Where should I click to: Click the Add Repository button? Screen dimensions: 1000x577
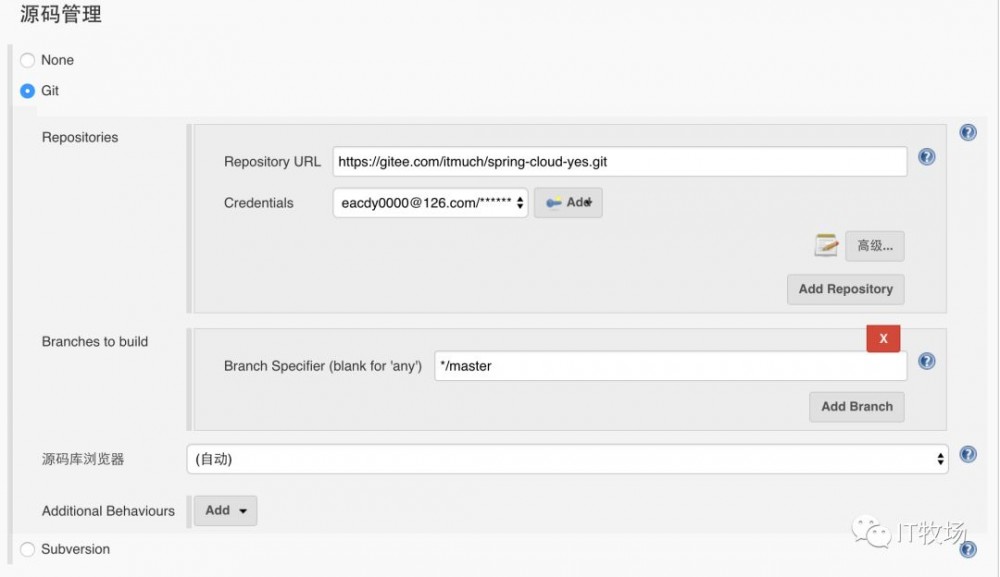coord(845,289)
